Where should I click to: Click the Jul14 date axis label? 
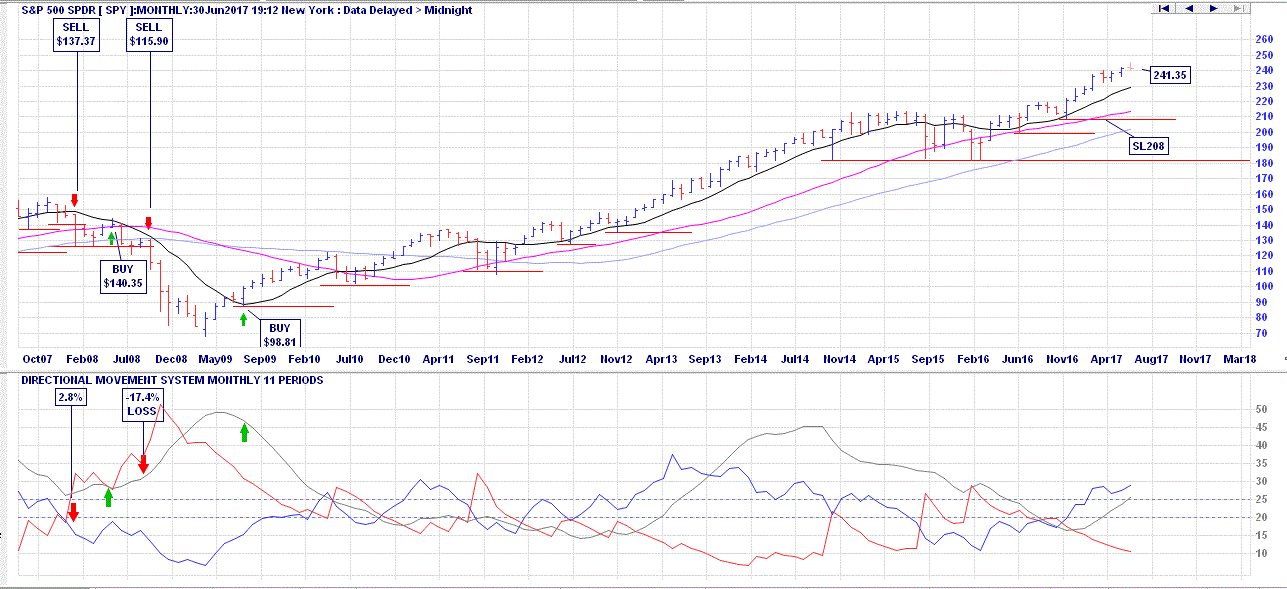(795, 358)
